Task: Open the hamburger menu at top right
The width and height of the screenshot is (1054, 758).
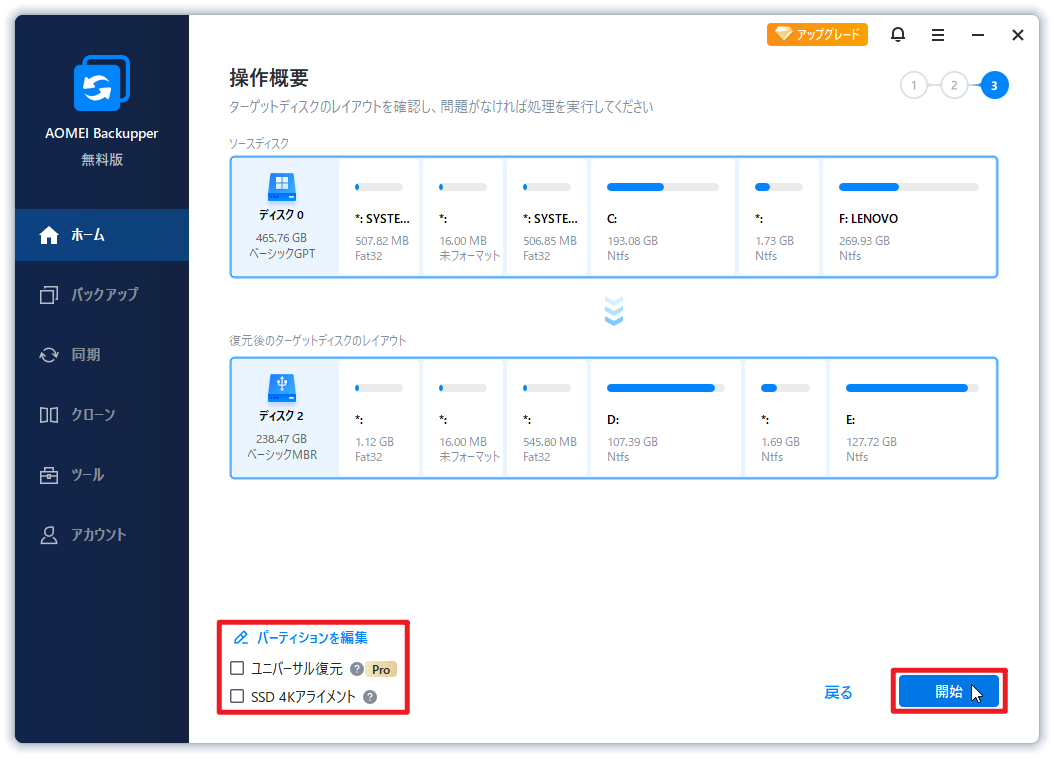Action: tap(937, 34)
